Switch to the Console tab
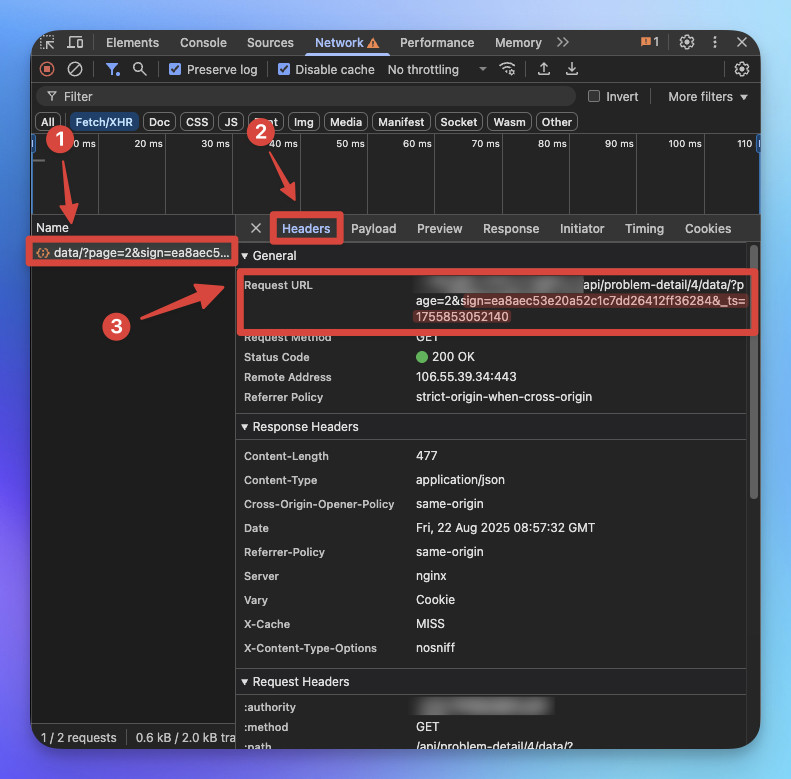The width and height of the screenshot is (791, 779). [x=203, y=42]
